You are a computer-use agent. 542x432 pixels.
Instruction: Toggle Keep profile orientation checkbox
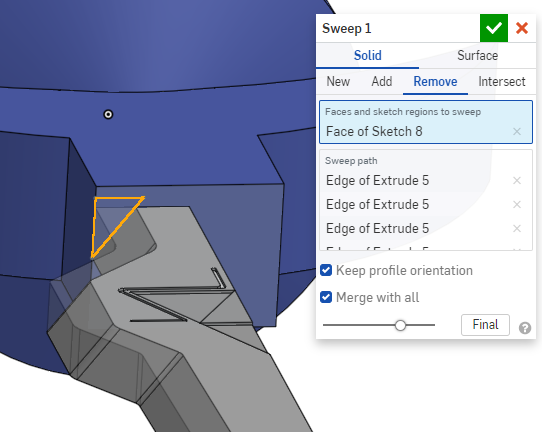[x=326, y=270]
